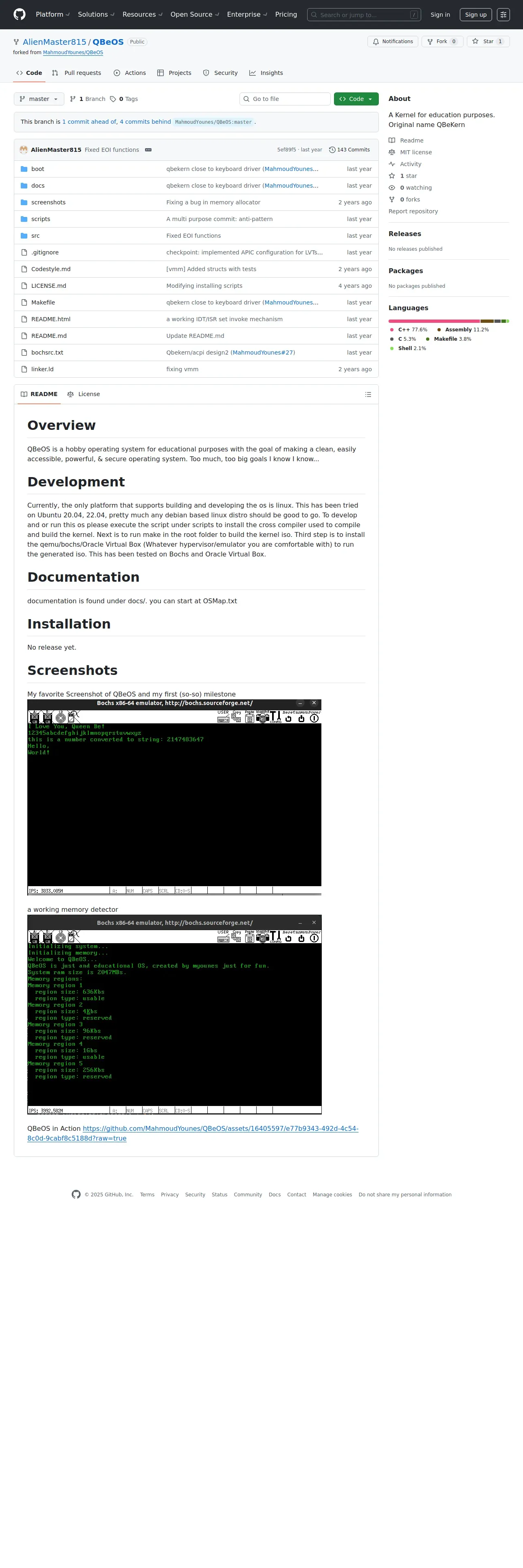Expand the Resources menu

(x=142, y=15)
